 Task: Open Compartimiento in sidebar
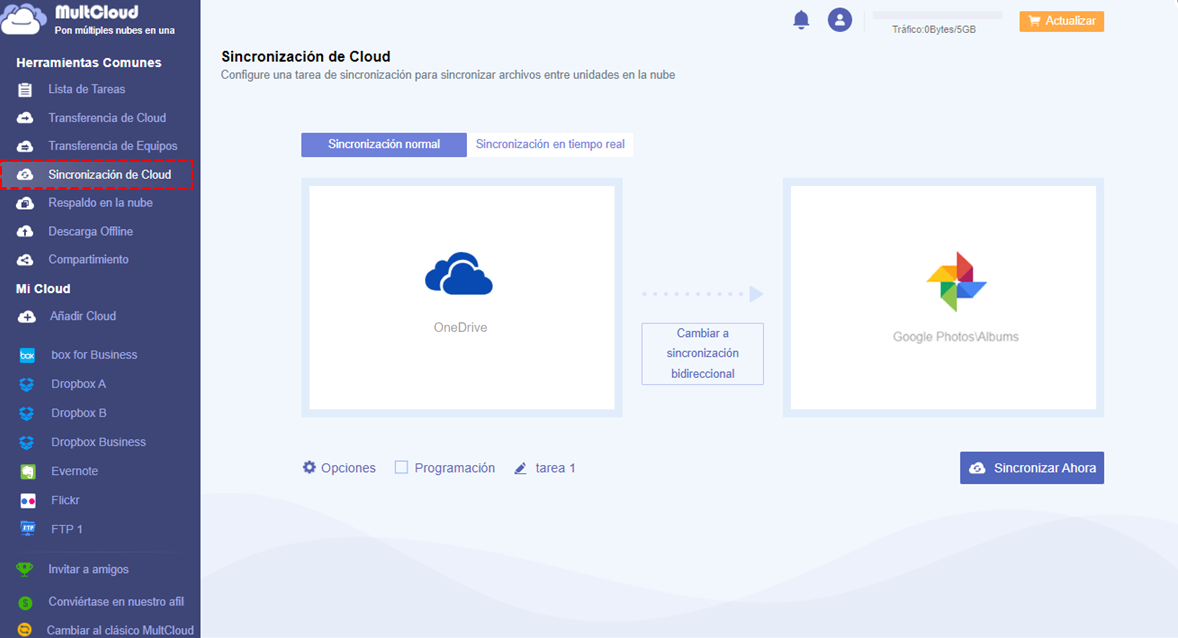click(89, 260)
